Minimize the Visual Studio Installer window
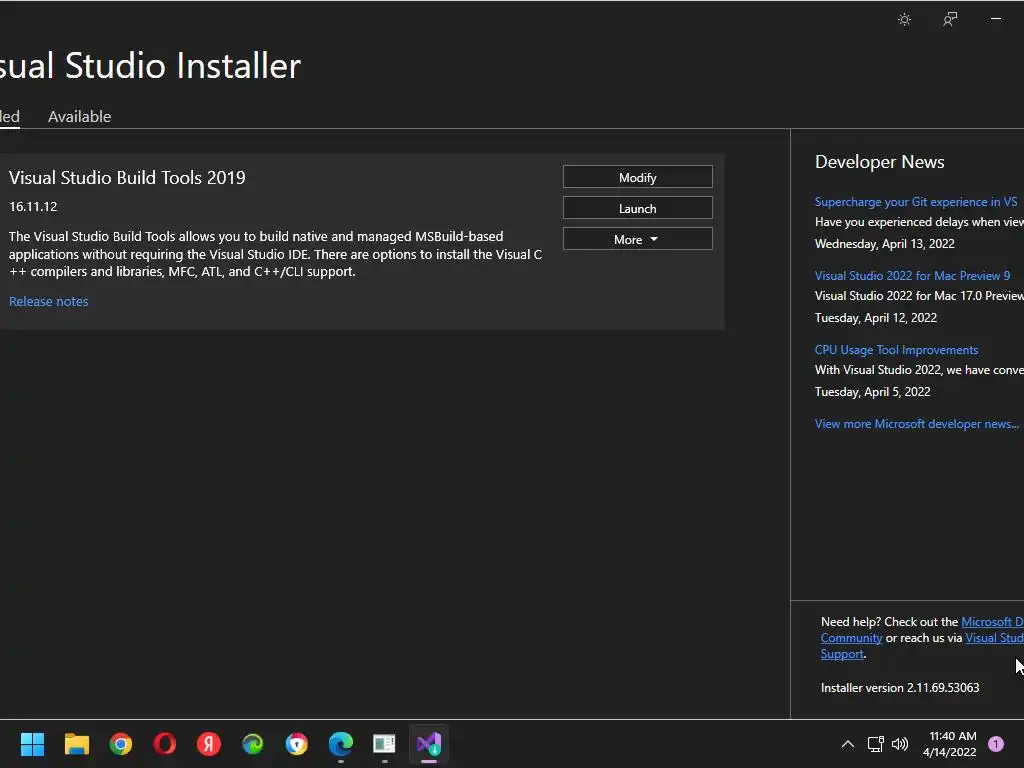 point(996,20)
